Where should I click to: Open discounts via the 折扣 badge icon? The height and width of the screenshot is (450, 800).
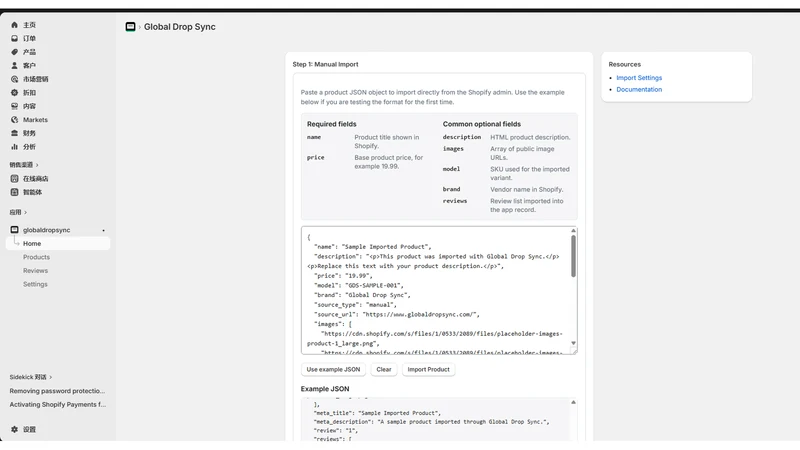[x=14, y=92]
